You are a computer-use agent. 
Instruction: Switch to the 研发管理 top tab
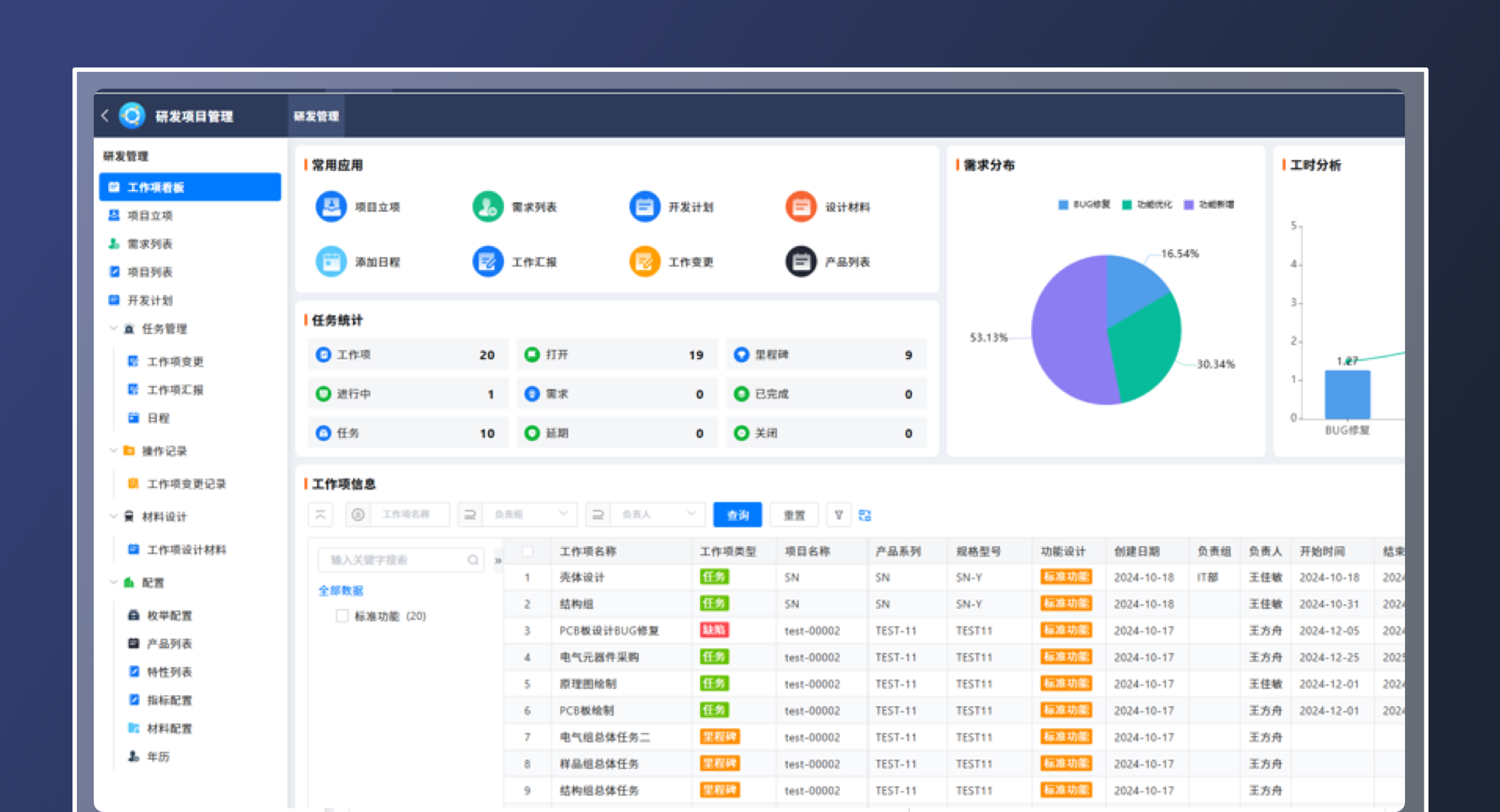click(x=316, y=116)
